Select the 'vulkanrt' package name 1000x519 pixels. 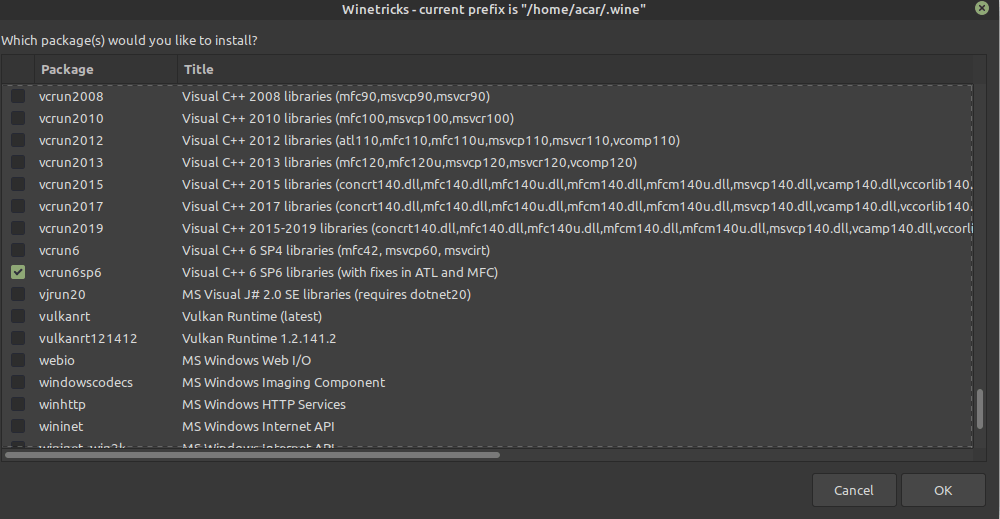pyautogui.click(x=64, y=316)
